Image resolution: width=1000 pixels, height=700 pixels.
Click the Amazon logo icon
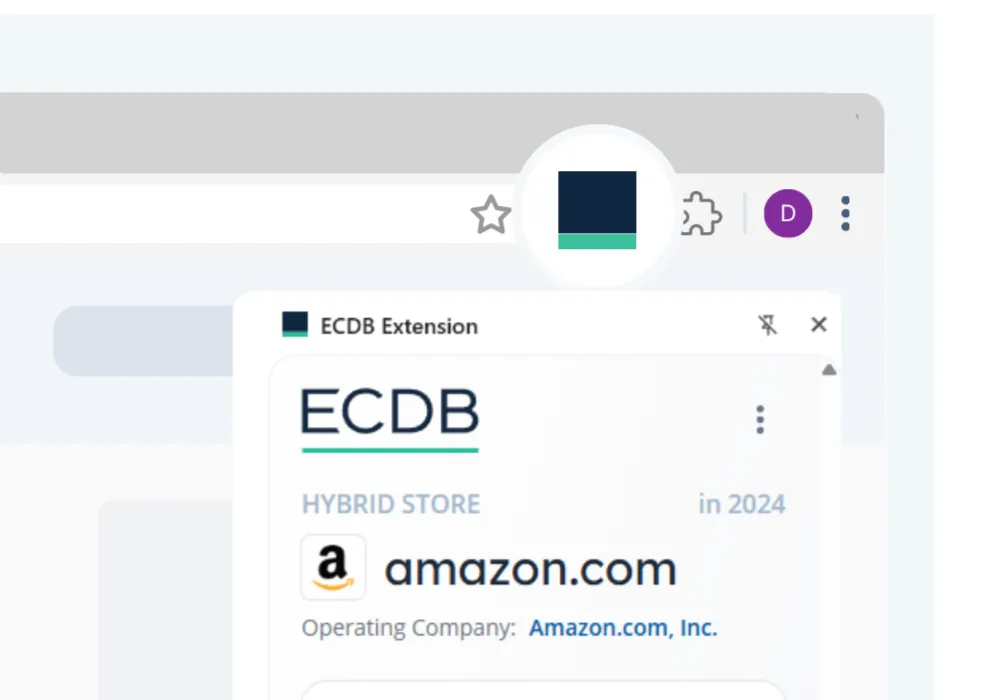point(333,568)
